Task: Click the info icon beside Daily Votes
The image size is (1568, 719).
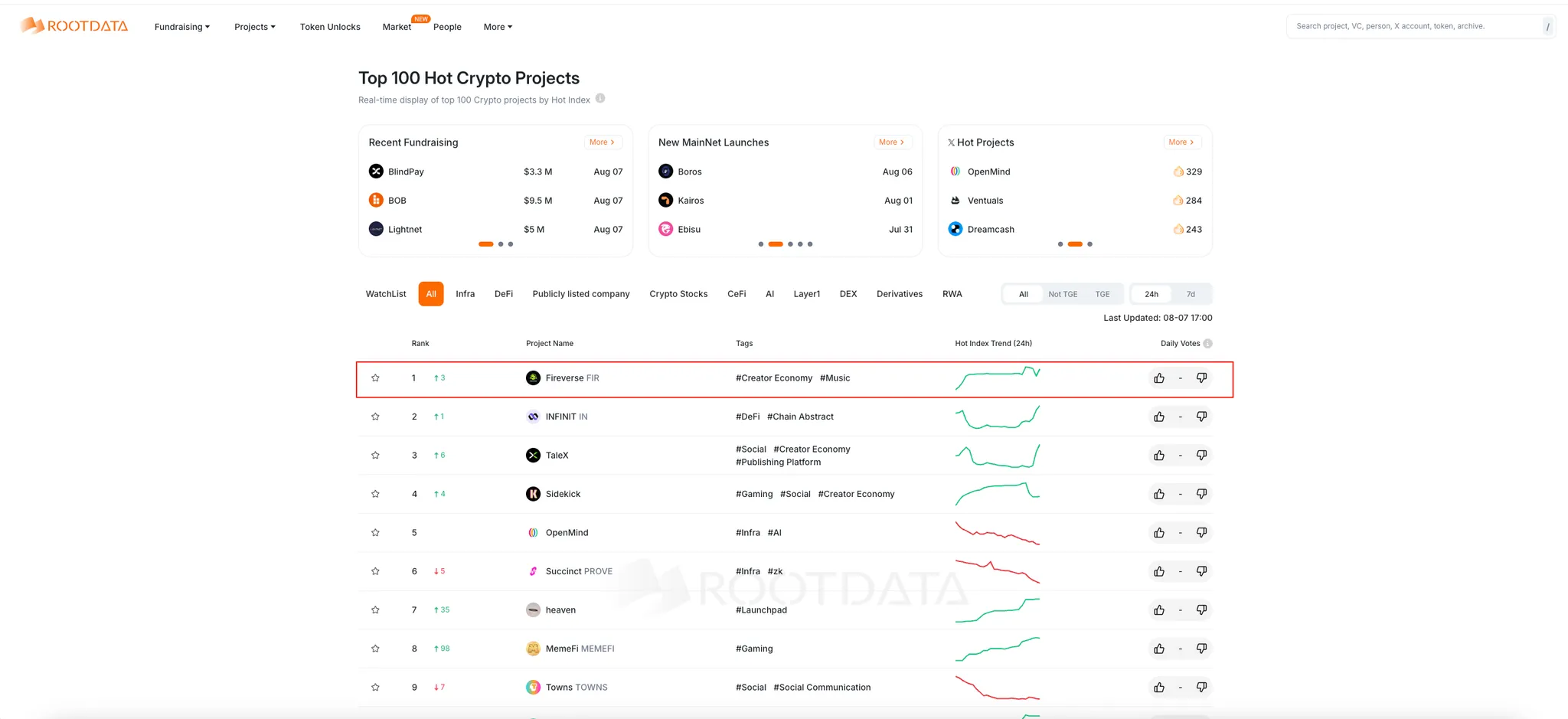Action: pos(1207,344)
